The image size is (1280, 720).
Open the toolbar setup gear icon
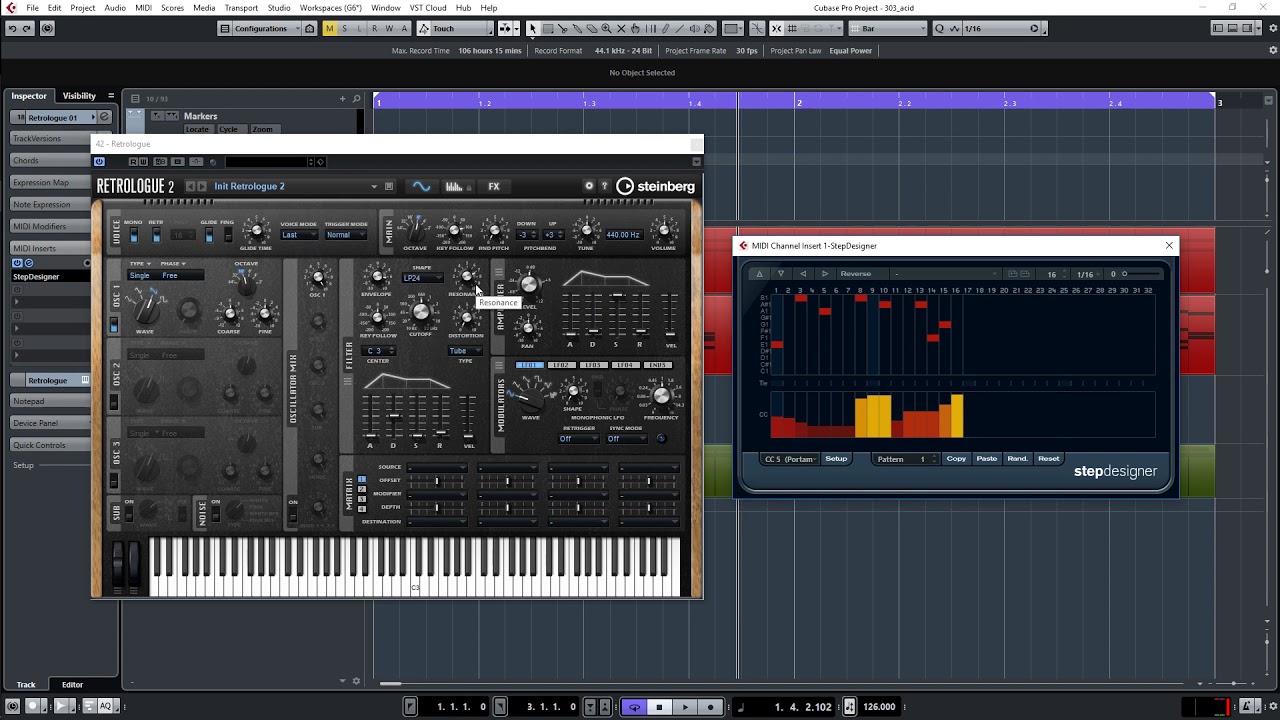(1273, 28)
